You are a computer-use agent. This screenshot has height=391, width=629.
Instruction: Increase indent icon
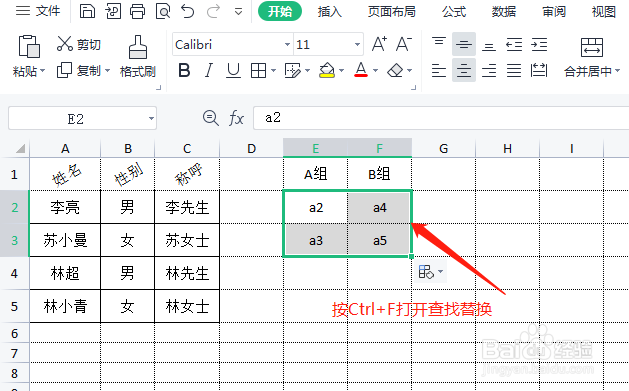tap(539, 44)
